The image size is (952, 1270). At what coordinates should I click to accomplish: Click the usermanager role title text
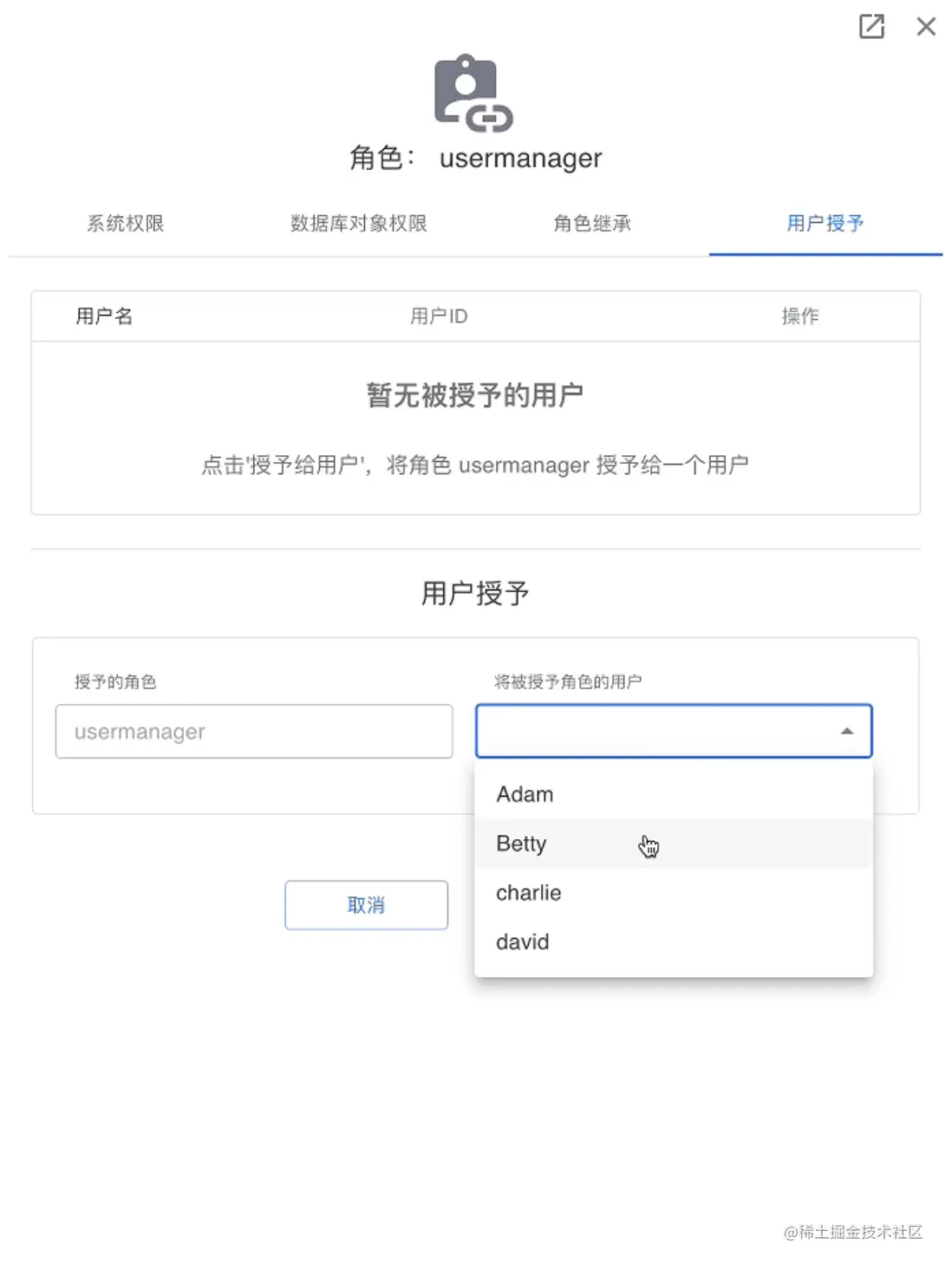(x=520, y=159)
